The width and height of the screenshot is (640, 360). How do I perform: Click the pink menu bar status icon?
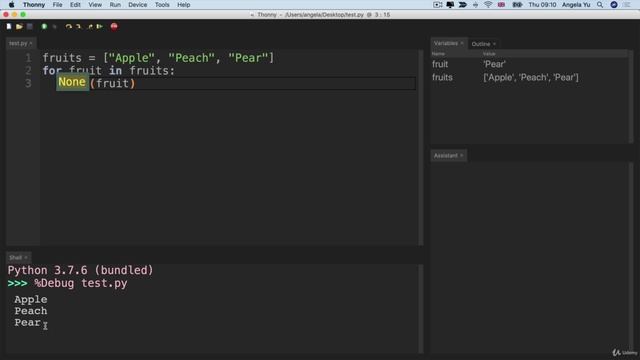[x=501, y=5]
